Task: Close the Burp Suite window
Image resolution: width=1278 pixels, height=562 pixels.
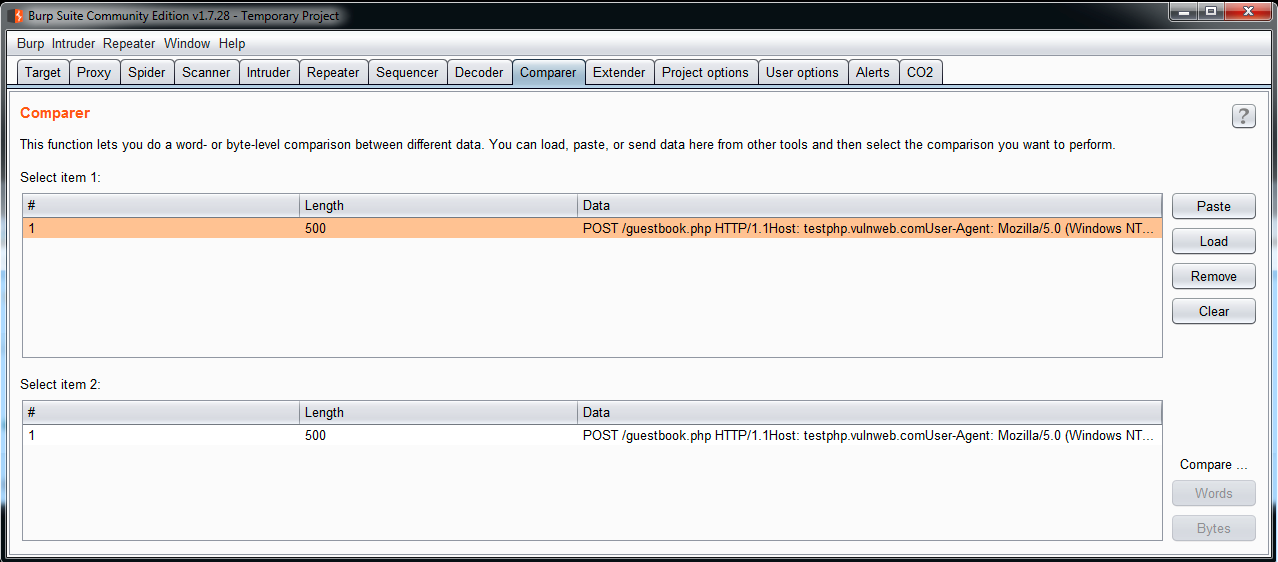Action: [x=1246, y=12]
